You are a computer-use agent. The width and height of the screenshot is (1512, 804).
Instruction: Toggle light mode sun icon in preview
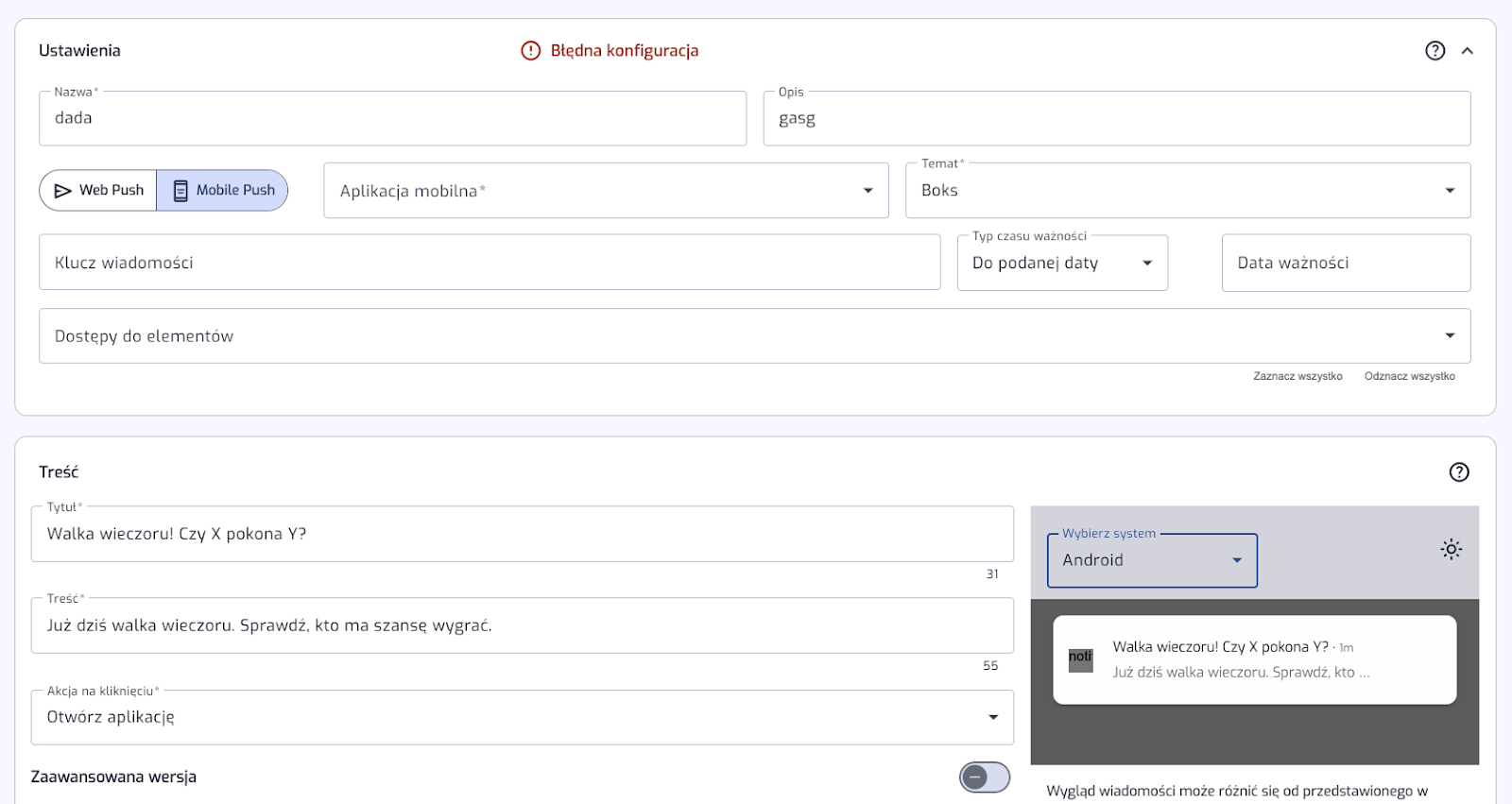pyautogui.click(x=1451, y=549)
